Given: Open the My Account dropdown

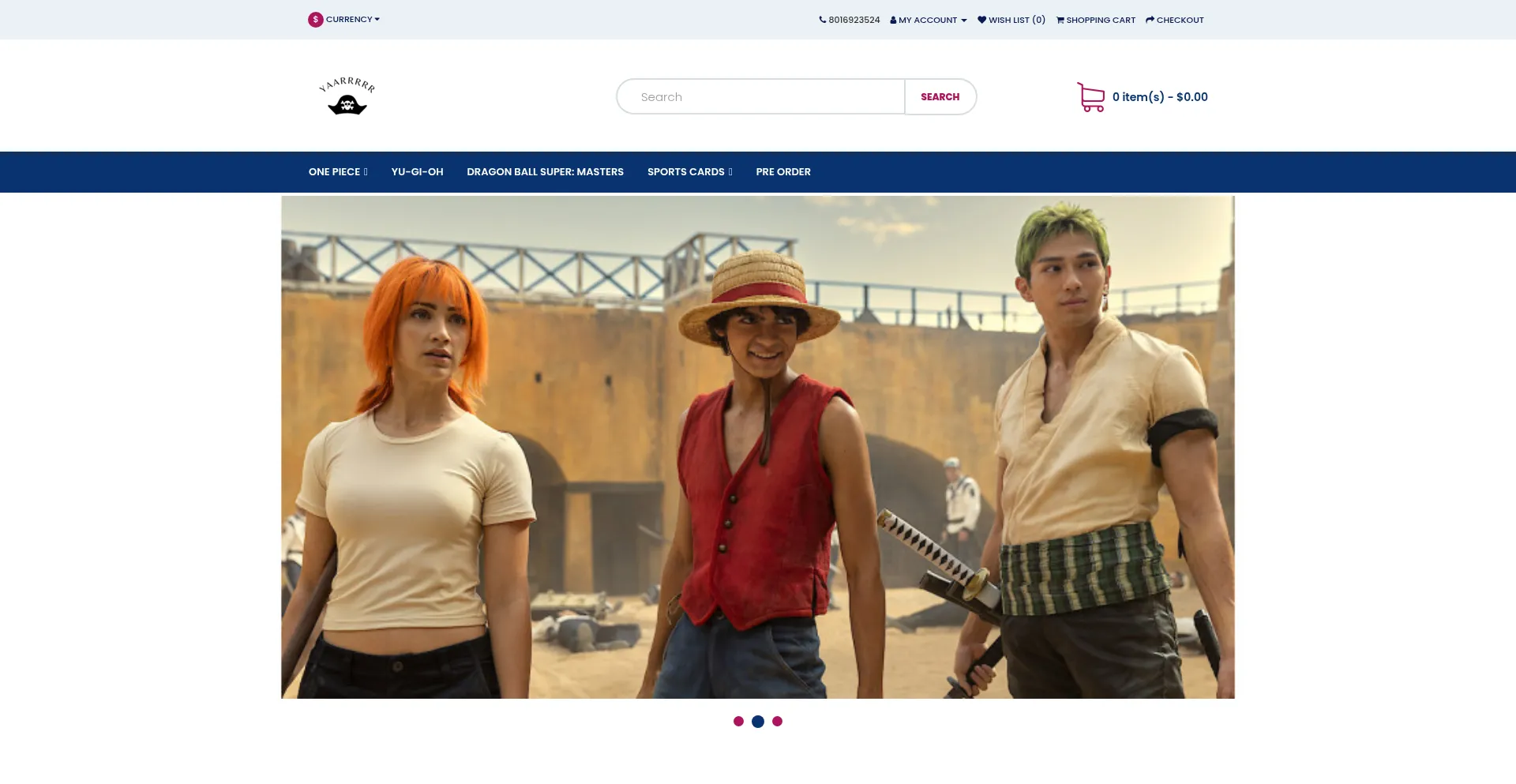Looking at the screenshot, I should [x=929, y=20].
